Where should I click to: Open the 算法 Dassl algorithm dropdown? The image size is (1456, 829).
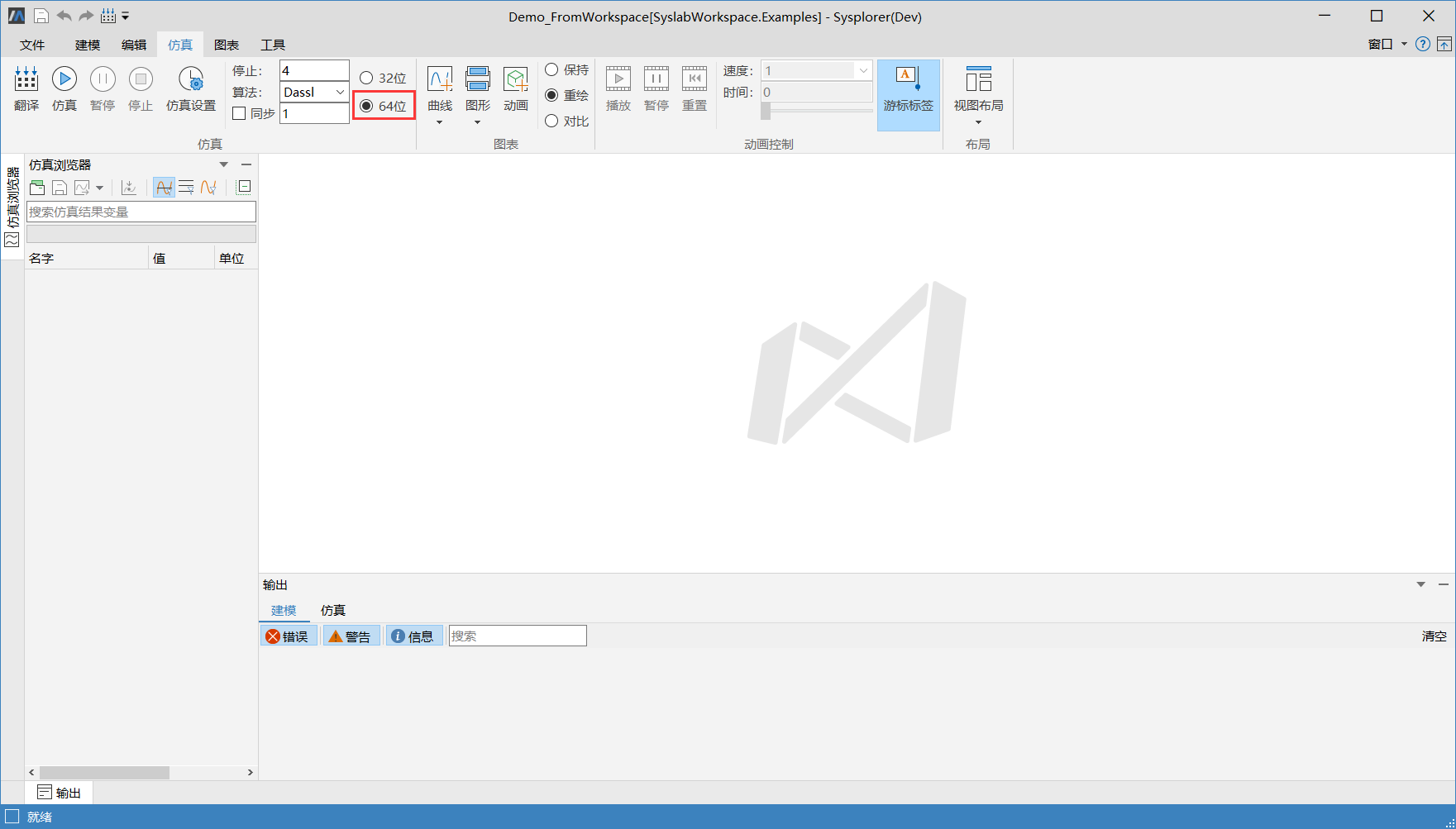[314, 93]
